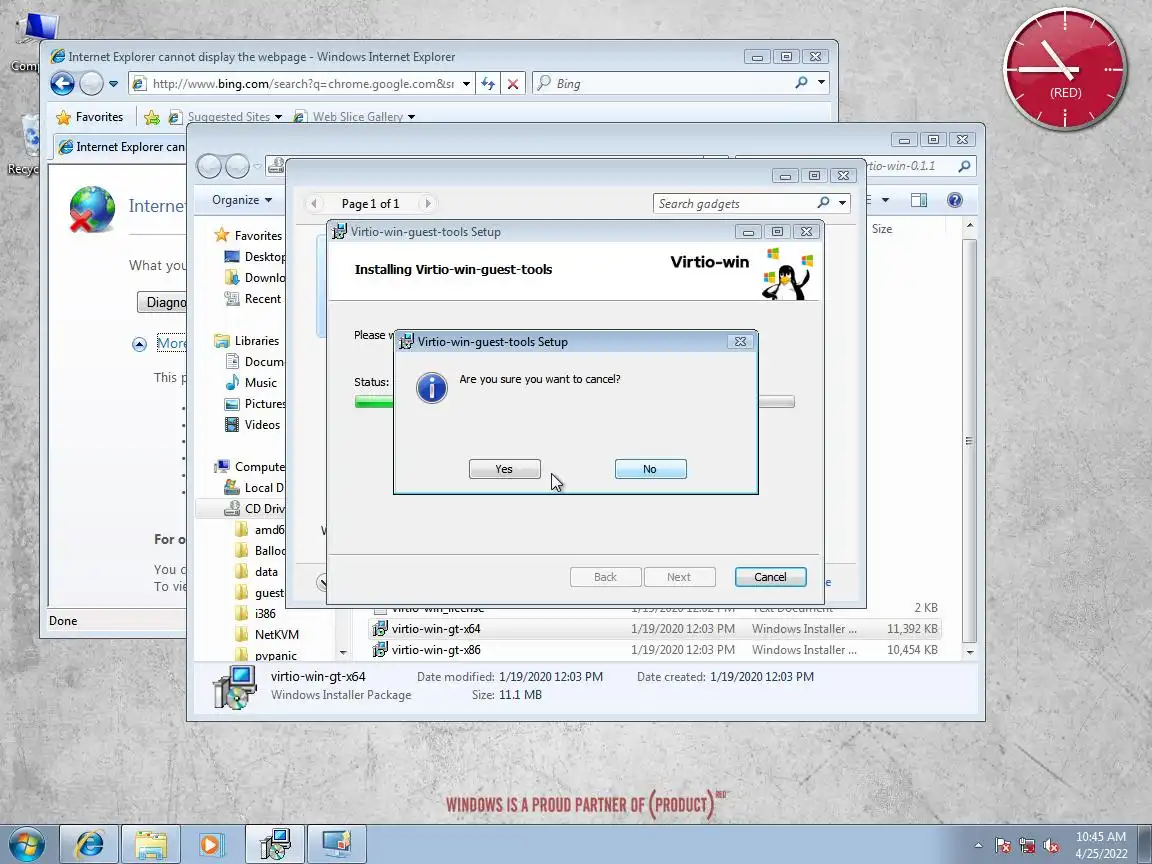1152x864 pixels.
Task: Open the Favorites star button in IE
Action: point(90,117)
